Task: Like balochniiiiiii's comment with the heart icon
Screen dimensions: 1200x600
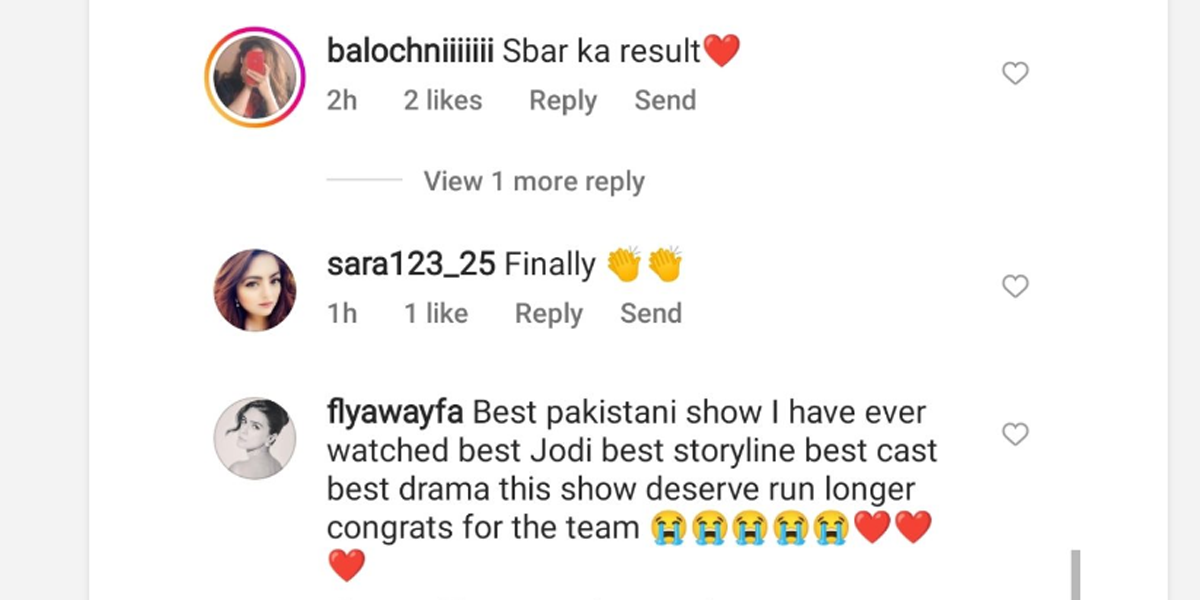Action: [1015, 73]
